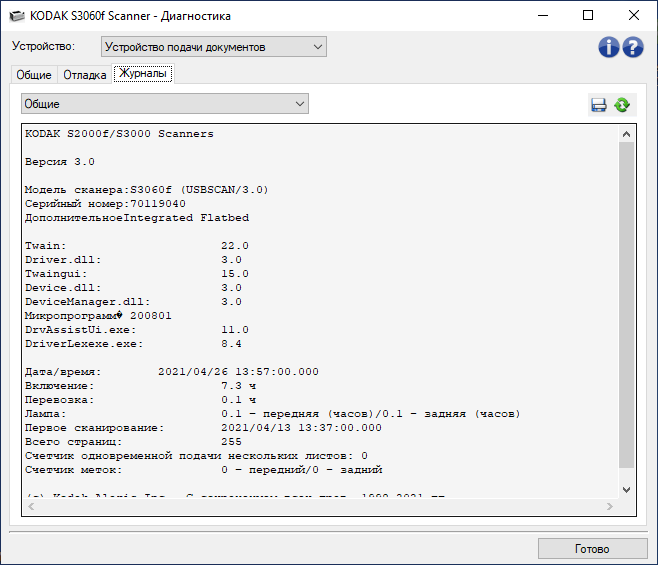Click the 'DeviceManager.dll:' line
This screenshot has height=565, width=658.
(x=133, y=302)
